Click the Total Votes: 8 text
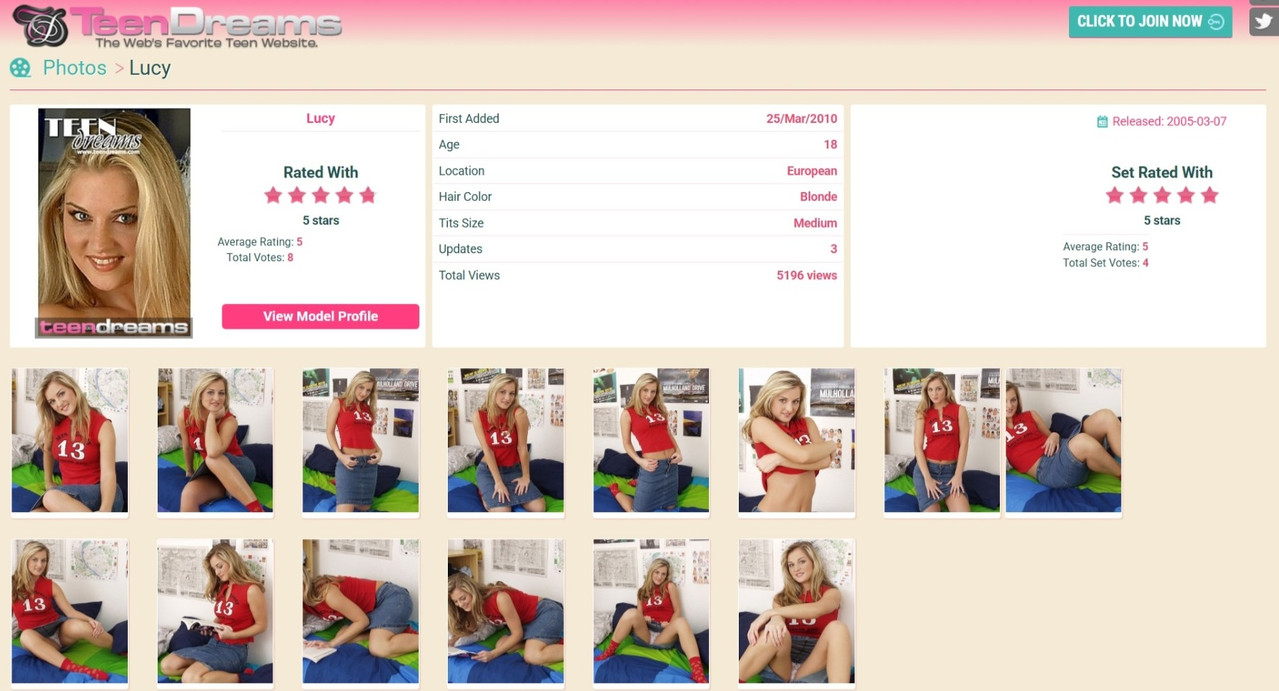The height and width of the screenshot is (691, 1279). (260, 258)
